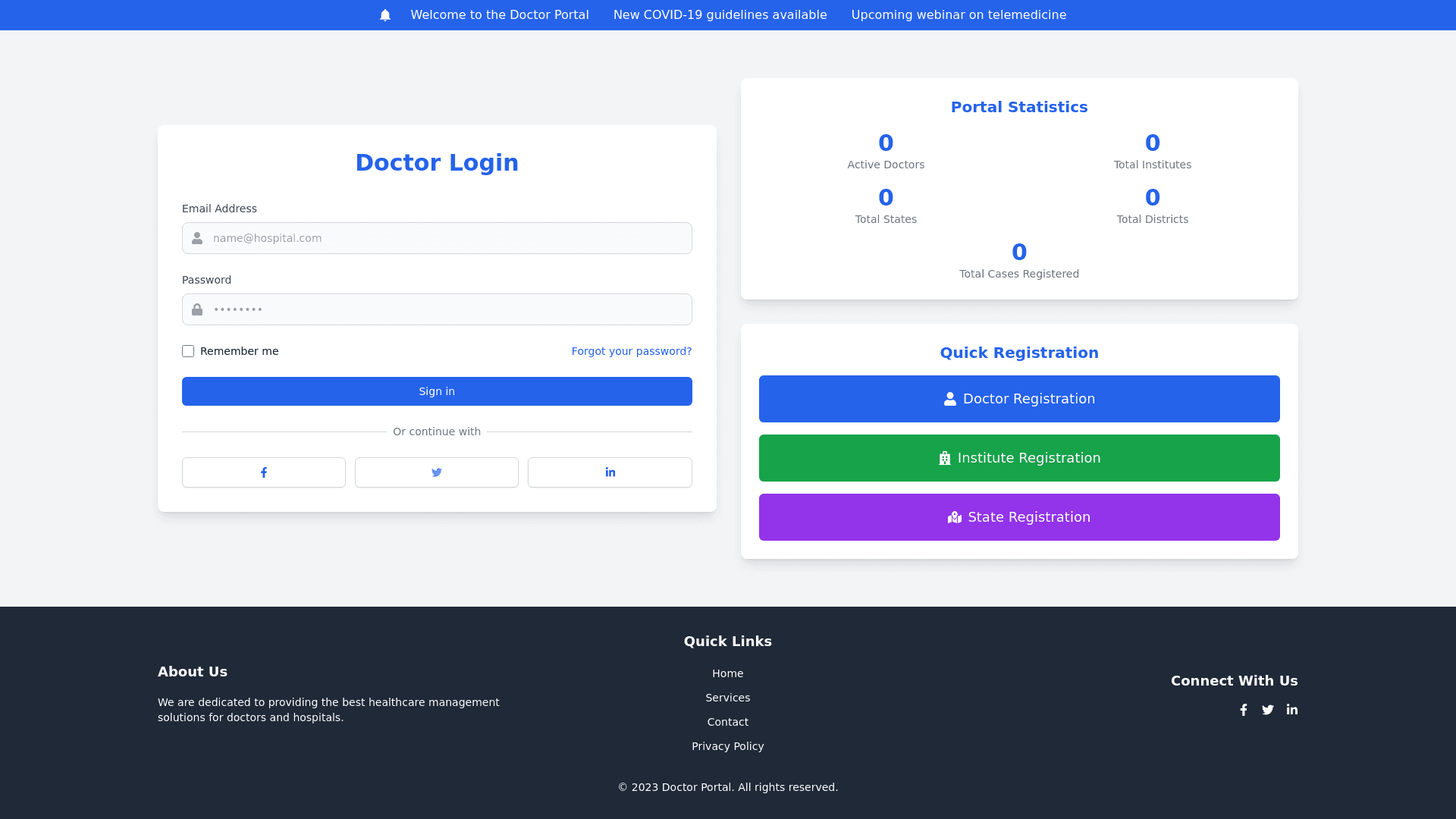This screenshot has height=819, width=1456.
Task: Open Doctor Registration
Action: (x=1019, y=399)
